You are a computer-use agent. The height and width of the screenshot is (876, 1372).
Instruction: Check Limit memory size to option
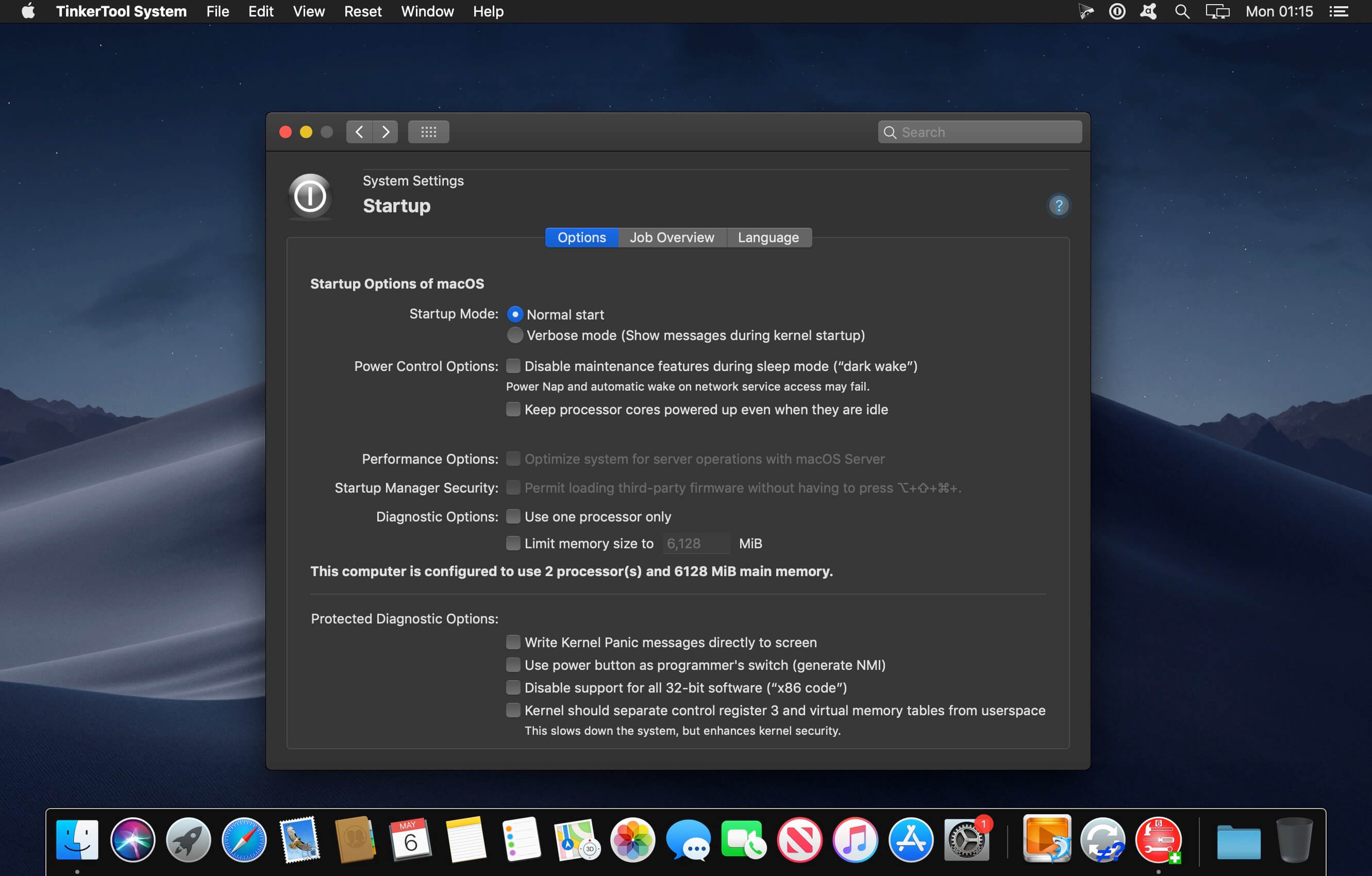(x=513, y=543)
